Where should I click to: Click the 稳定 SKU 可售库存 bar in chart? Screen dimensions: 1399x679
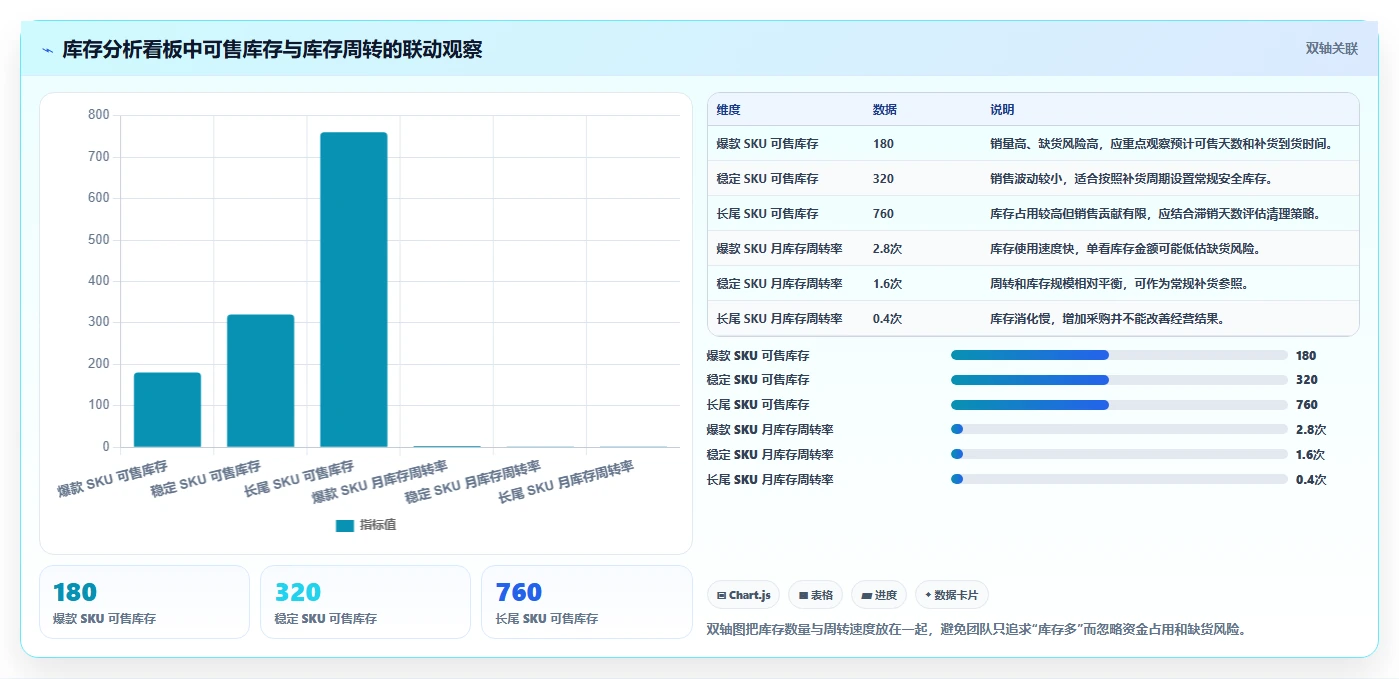[x=260, y=381]
